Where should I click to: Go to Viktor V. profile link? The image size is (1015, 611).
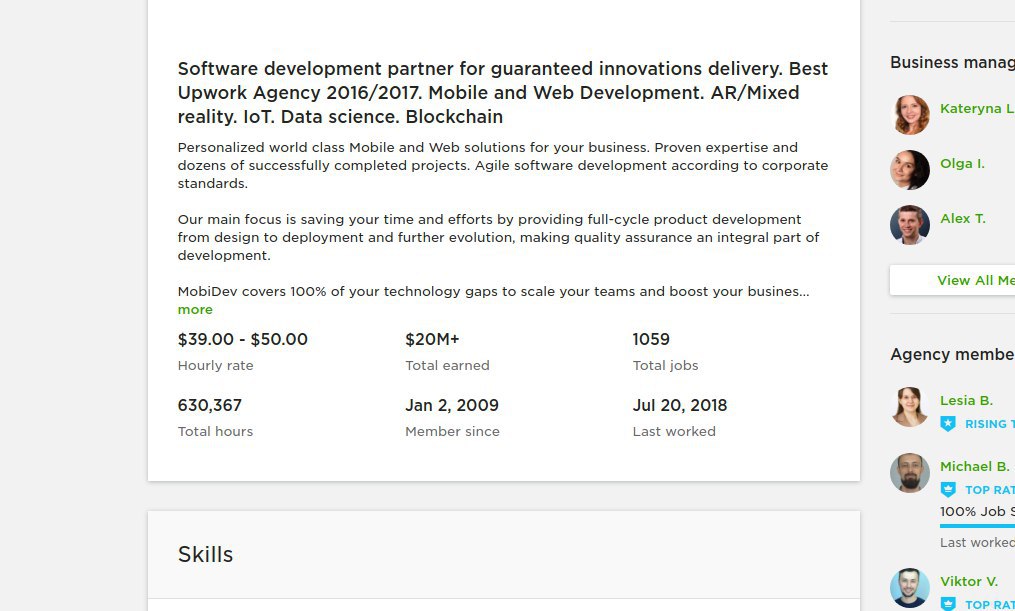click(x=969, y=581)
